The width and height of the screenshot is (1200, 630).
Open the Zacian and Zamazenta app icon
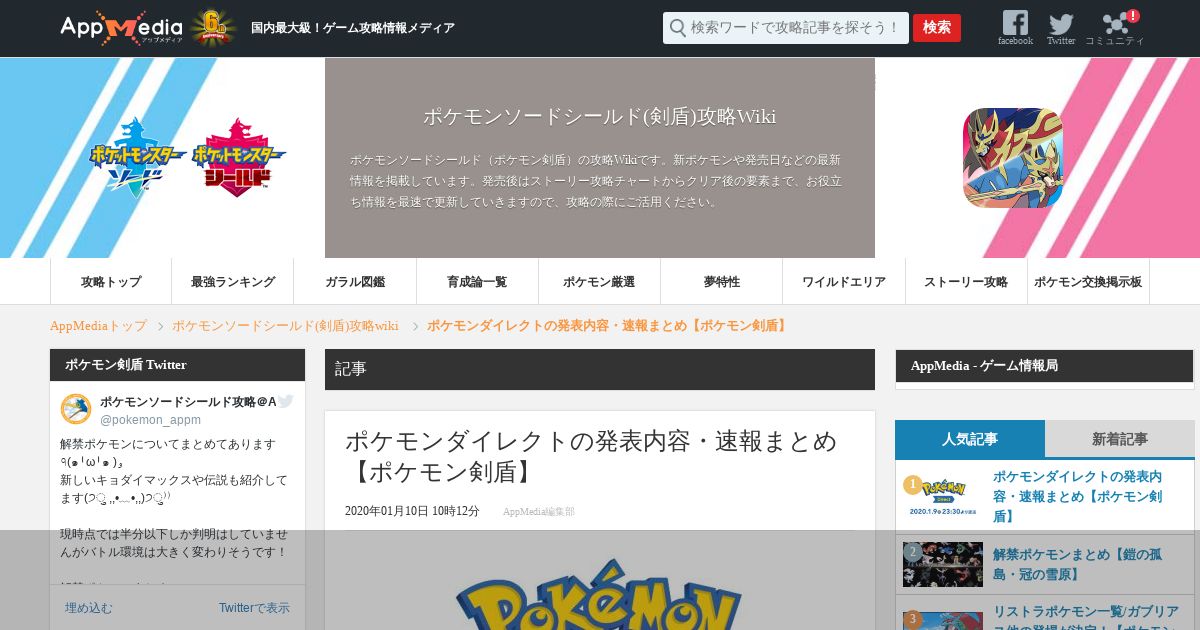pos(1013,158)
